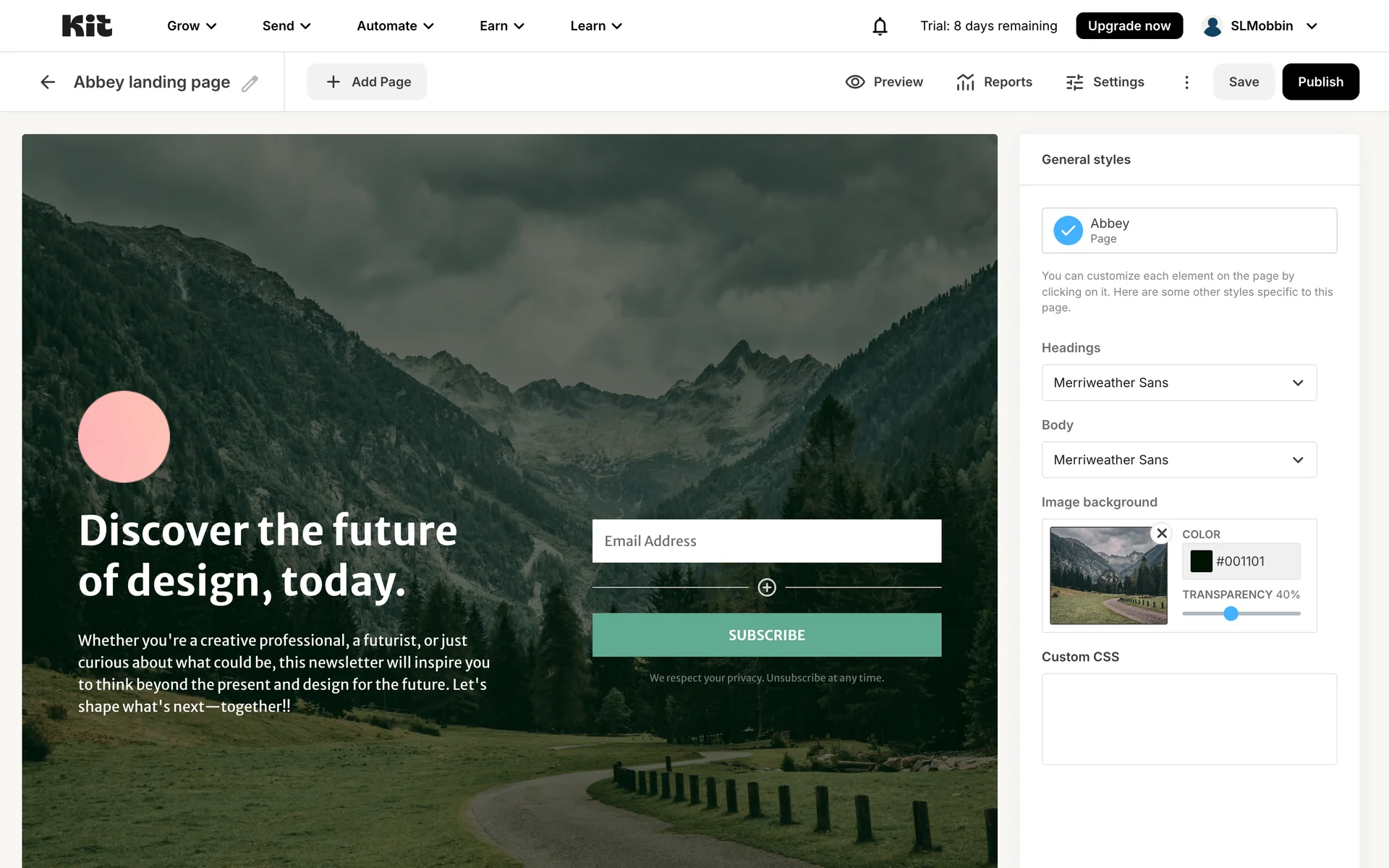Open the three-dot more options menu

pyautogui.click(x=1186, y=82)
